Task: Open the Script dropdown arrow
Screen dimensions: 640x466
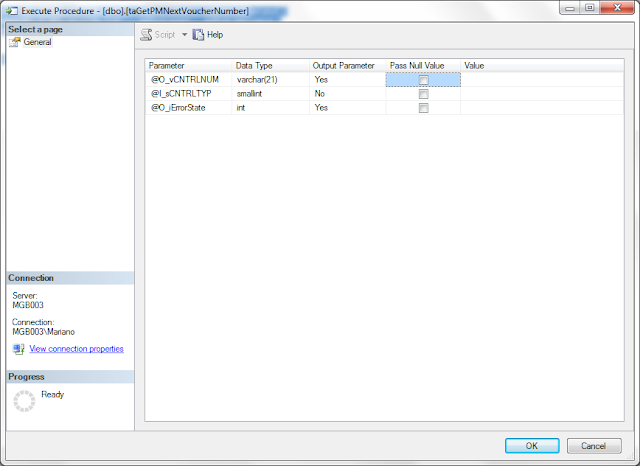Action: (x=184, y=35)
